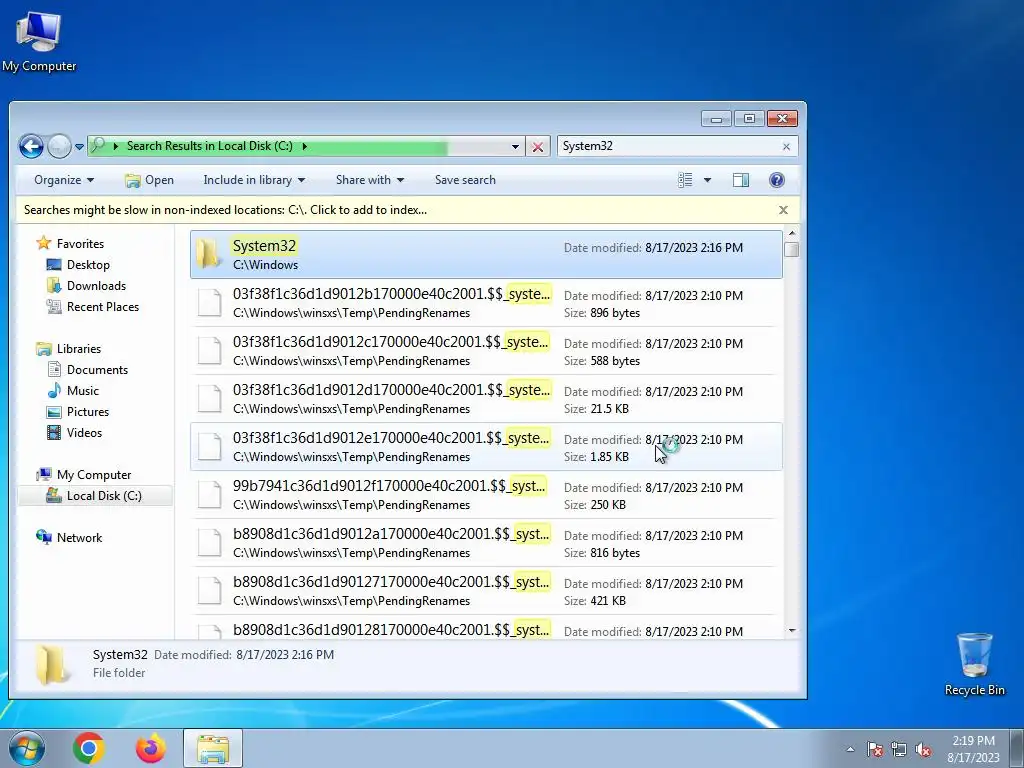Screen dimensions: 1024x768
Task: Select the 1.85 KB file result
Action: point(486,447)
